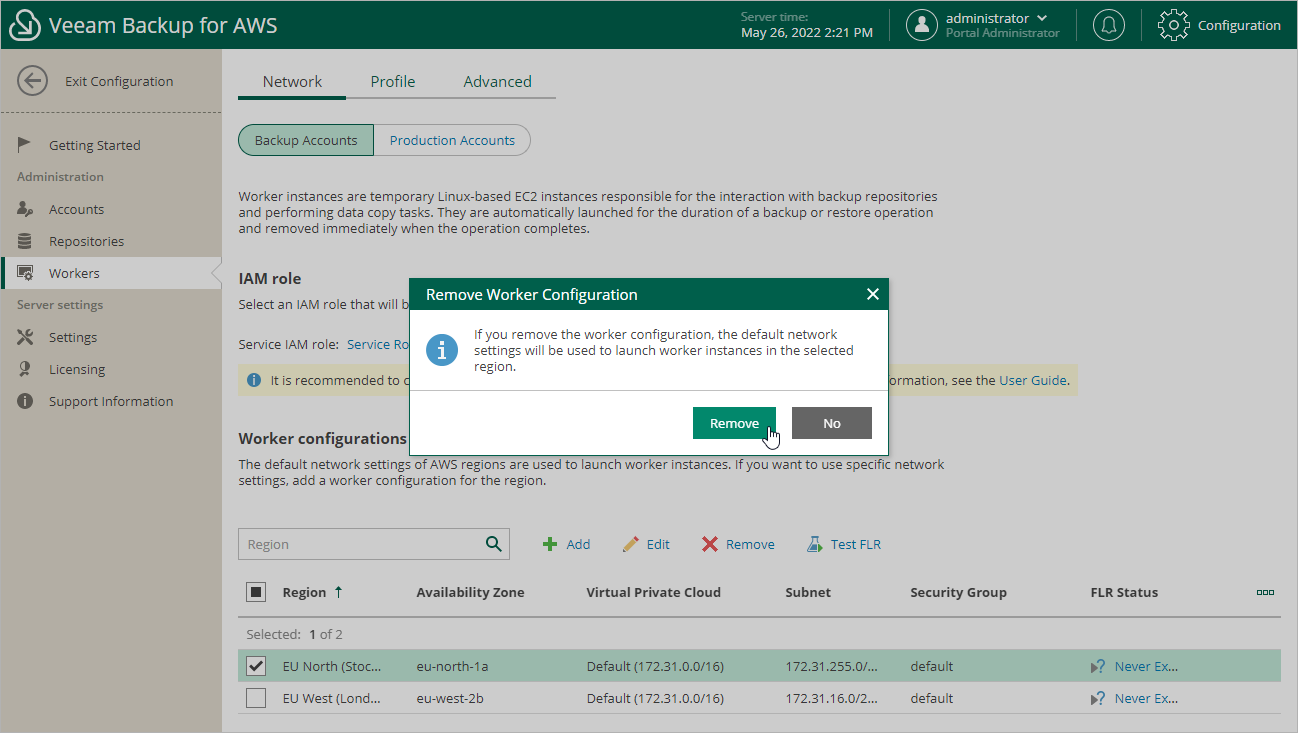Switch to Production Accounts

tap(451, 140)
